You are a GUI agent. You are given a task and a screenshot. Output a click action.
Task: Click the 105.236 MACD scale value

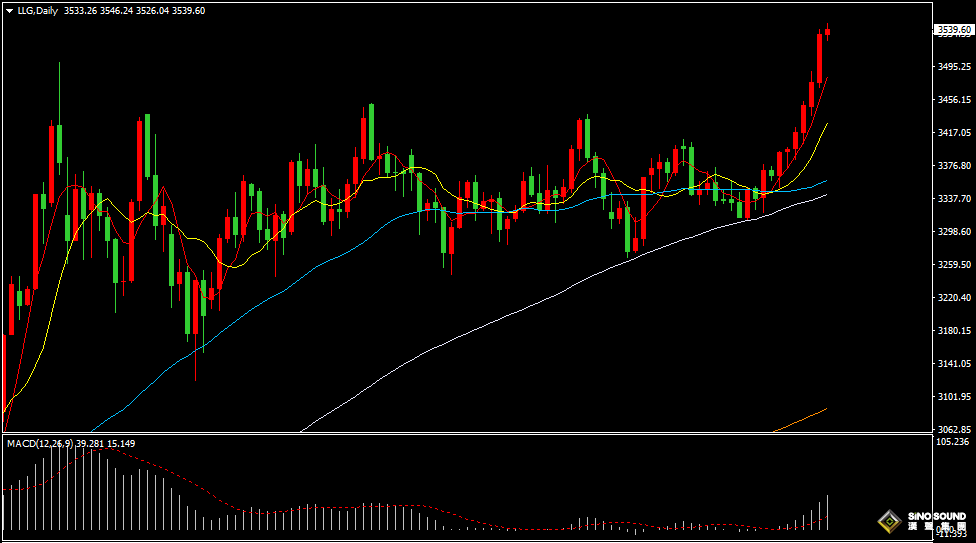pos(953,441)
